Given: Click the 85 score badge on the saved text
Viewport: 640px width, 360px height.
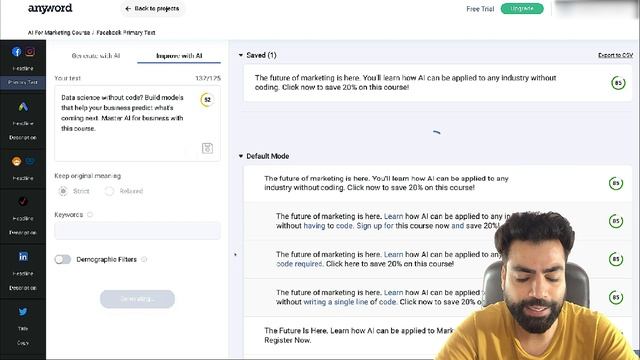Looking at the screenshot, I should click(x=618, y=83).
